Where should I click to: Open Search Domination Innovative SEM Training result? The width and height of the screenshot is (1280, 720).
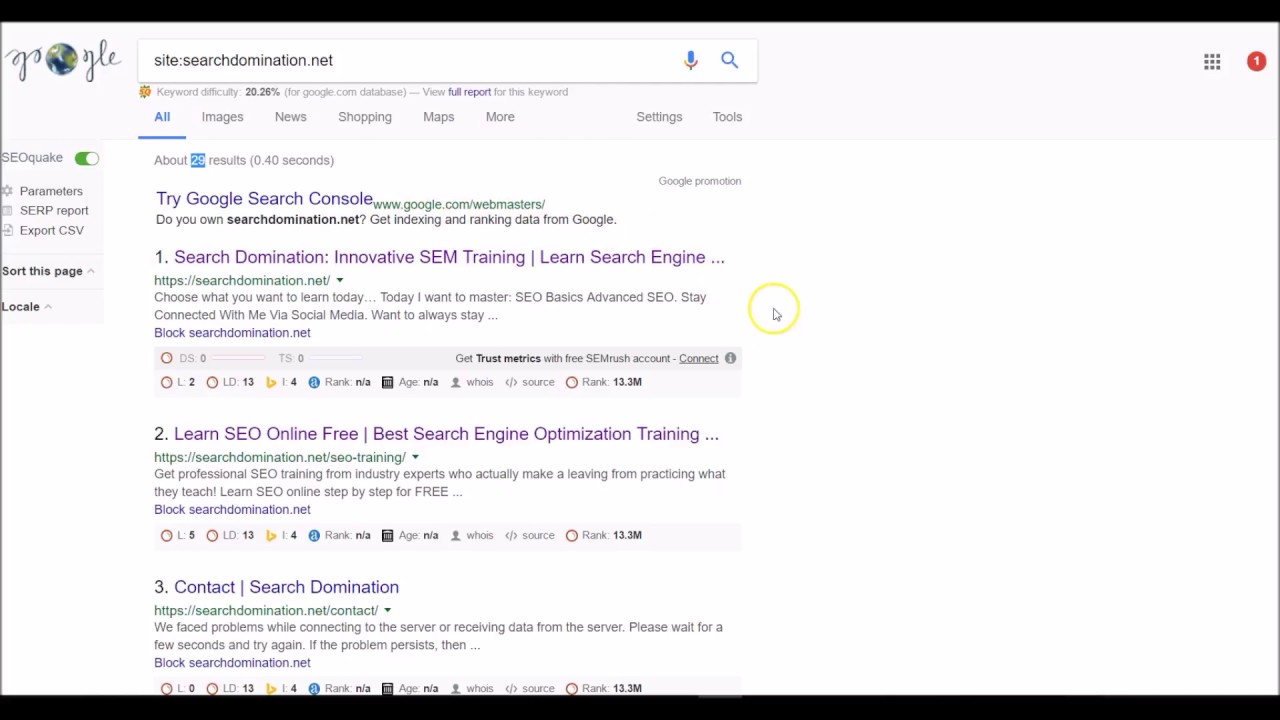449,257
